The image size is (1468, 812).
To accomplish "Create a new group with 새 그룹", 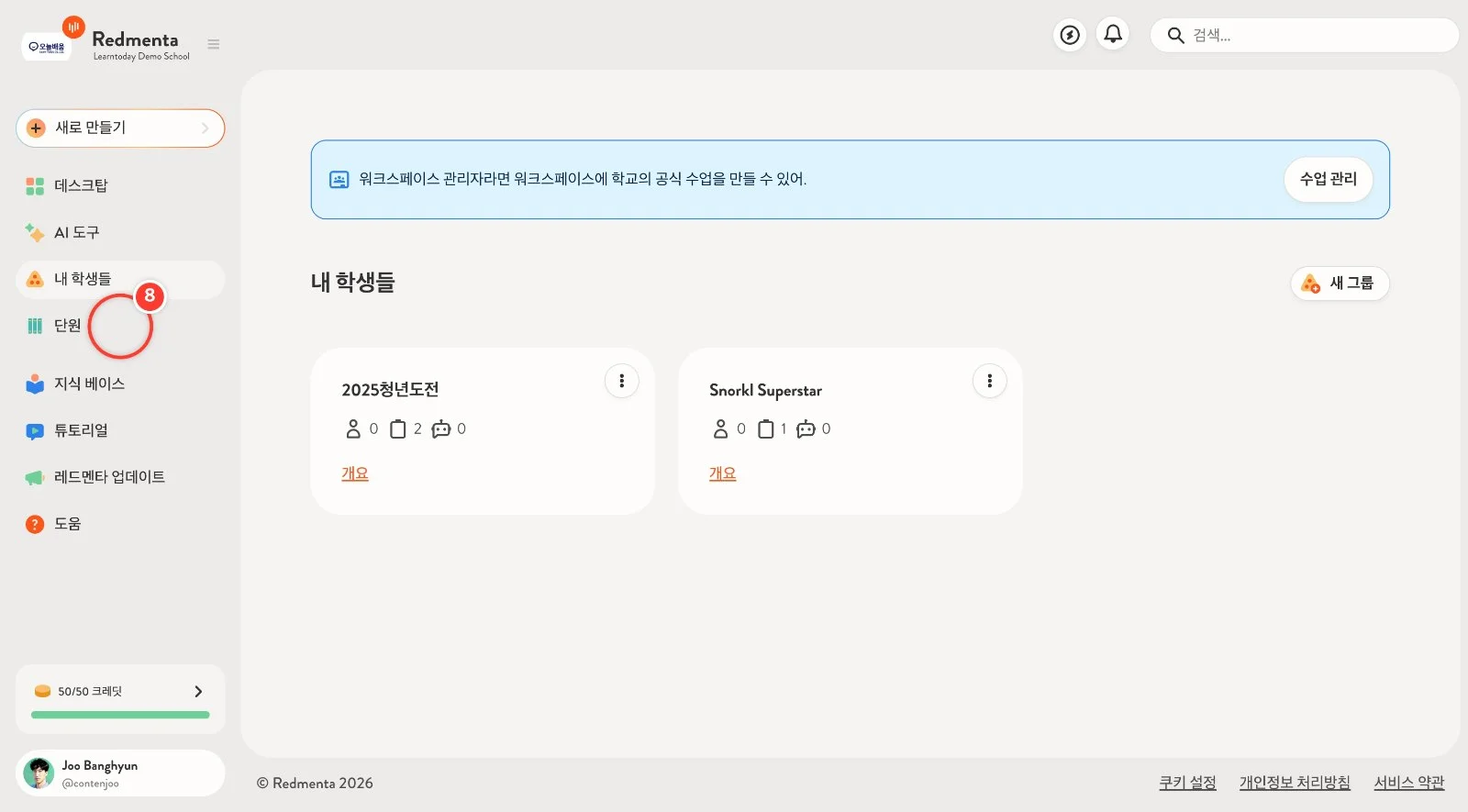I will point(1340,283).
